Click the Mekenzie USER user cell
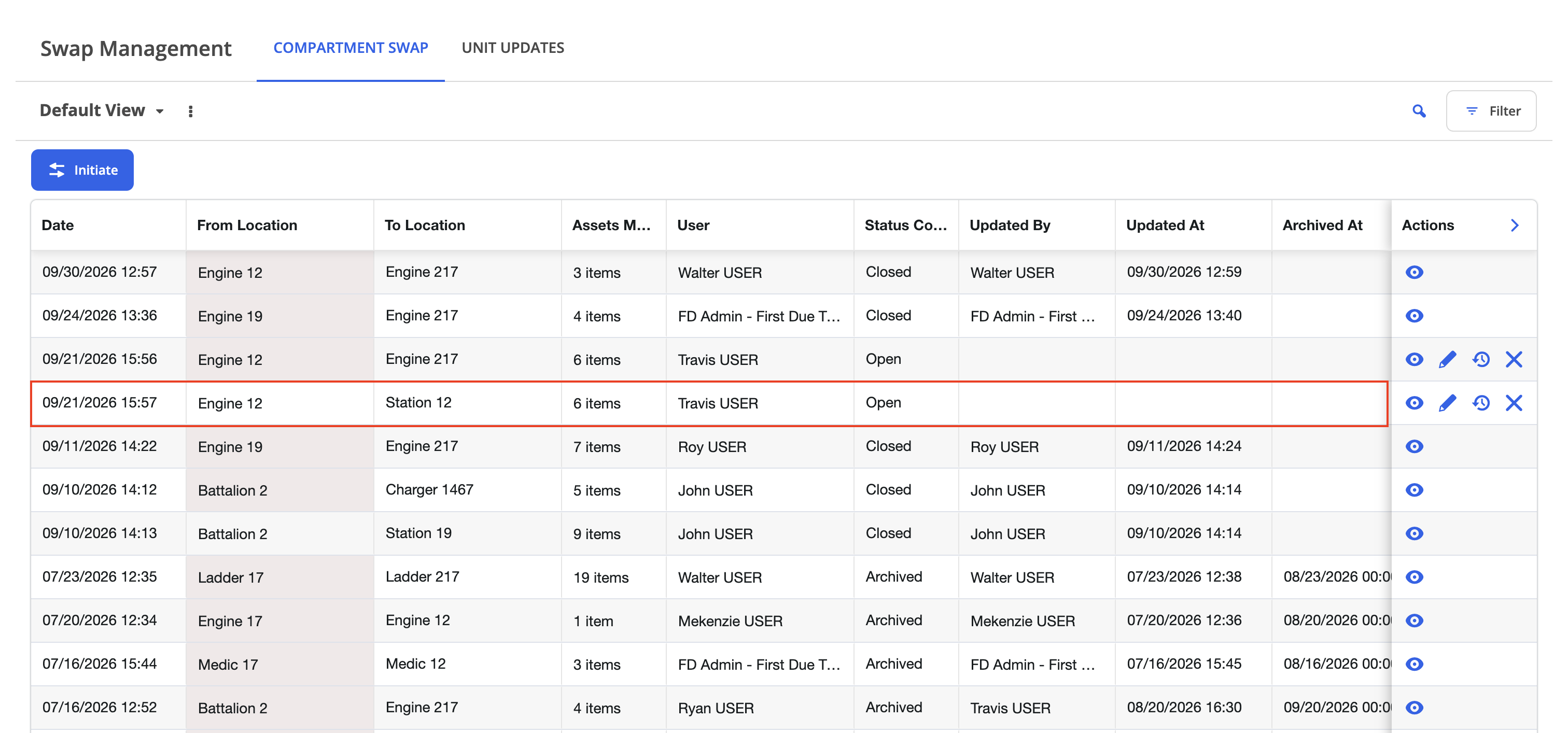The width and height of the screenshot is (1568, 733). pos(760,621)
